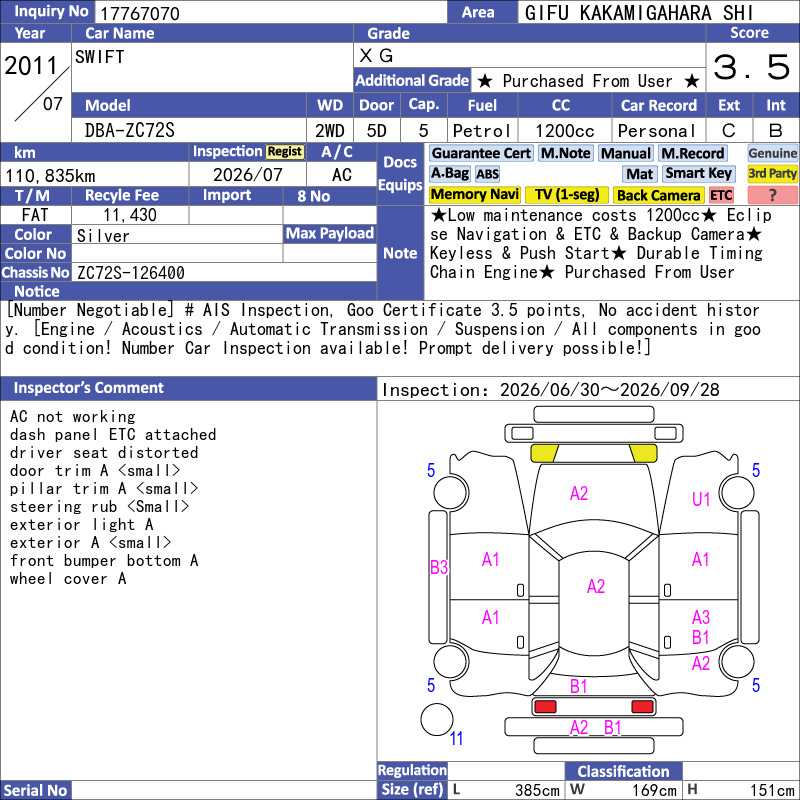Click the pink question mark badge
Image resolution: width=800 pixels, height=800 pixels.
point(772,195)
